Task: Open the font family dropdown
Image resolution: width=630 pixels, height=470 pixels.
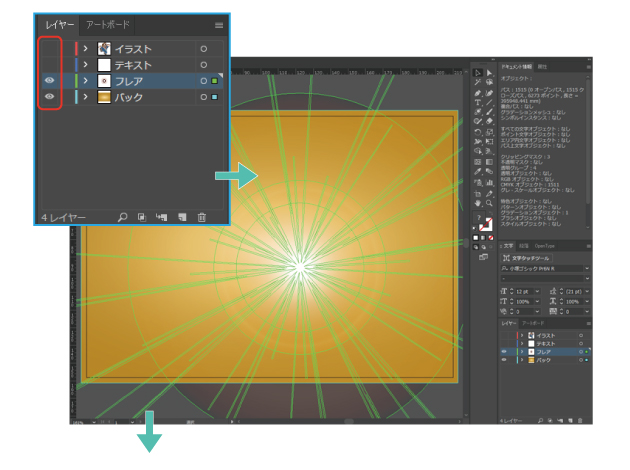Action: pyautogui.click(x=545, y=268)
